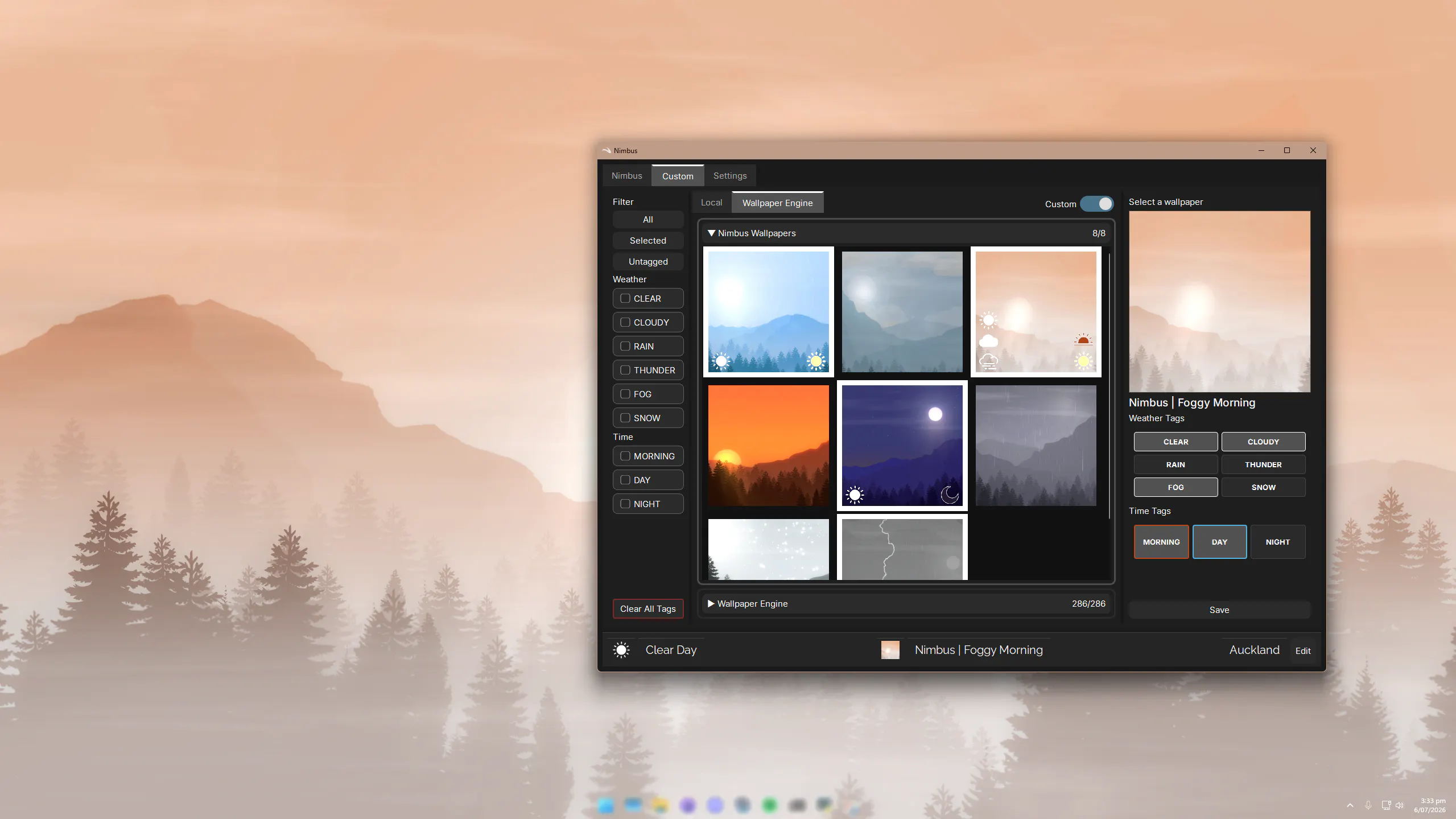Show hidden icons in the system tray
Screen dimensions: 1456x819
click(x=1350, y=805)
